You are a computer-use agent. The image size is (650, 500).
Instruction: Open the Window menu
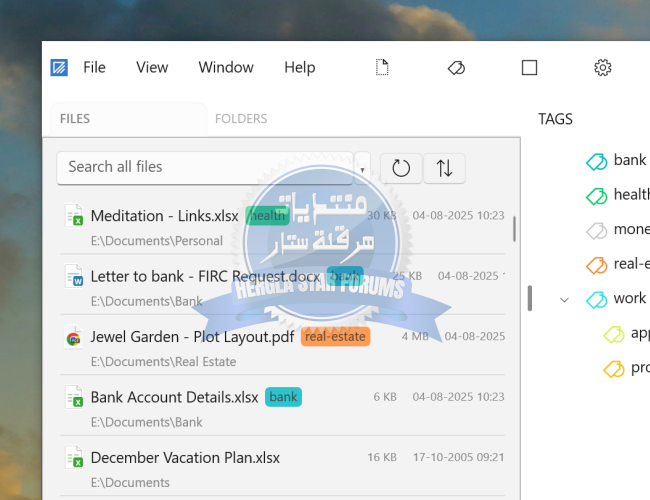coord(226,68)
